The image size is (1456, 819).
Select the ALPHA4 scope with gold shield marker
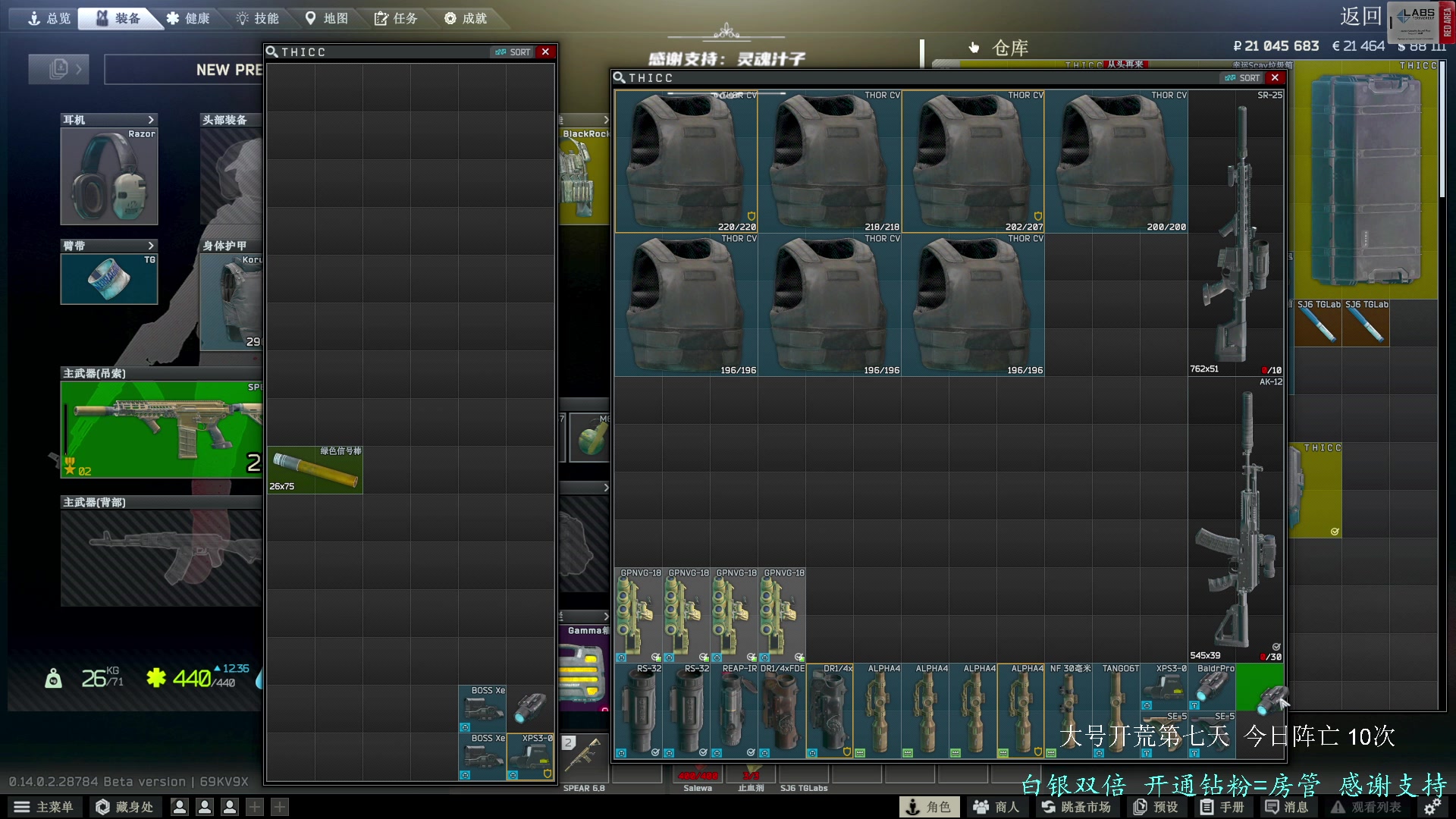(x=1021, y=711)
